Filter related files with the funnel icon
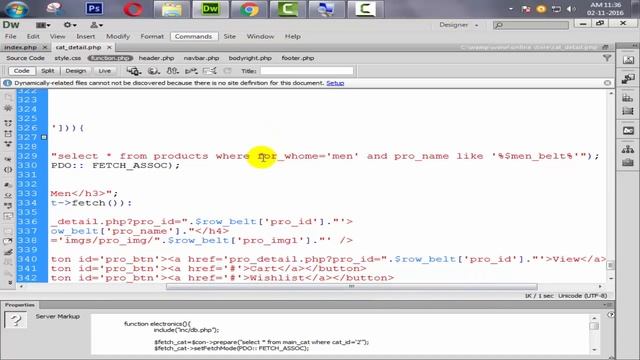640x360 pixels. (607, 58)
